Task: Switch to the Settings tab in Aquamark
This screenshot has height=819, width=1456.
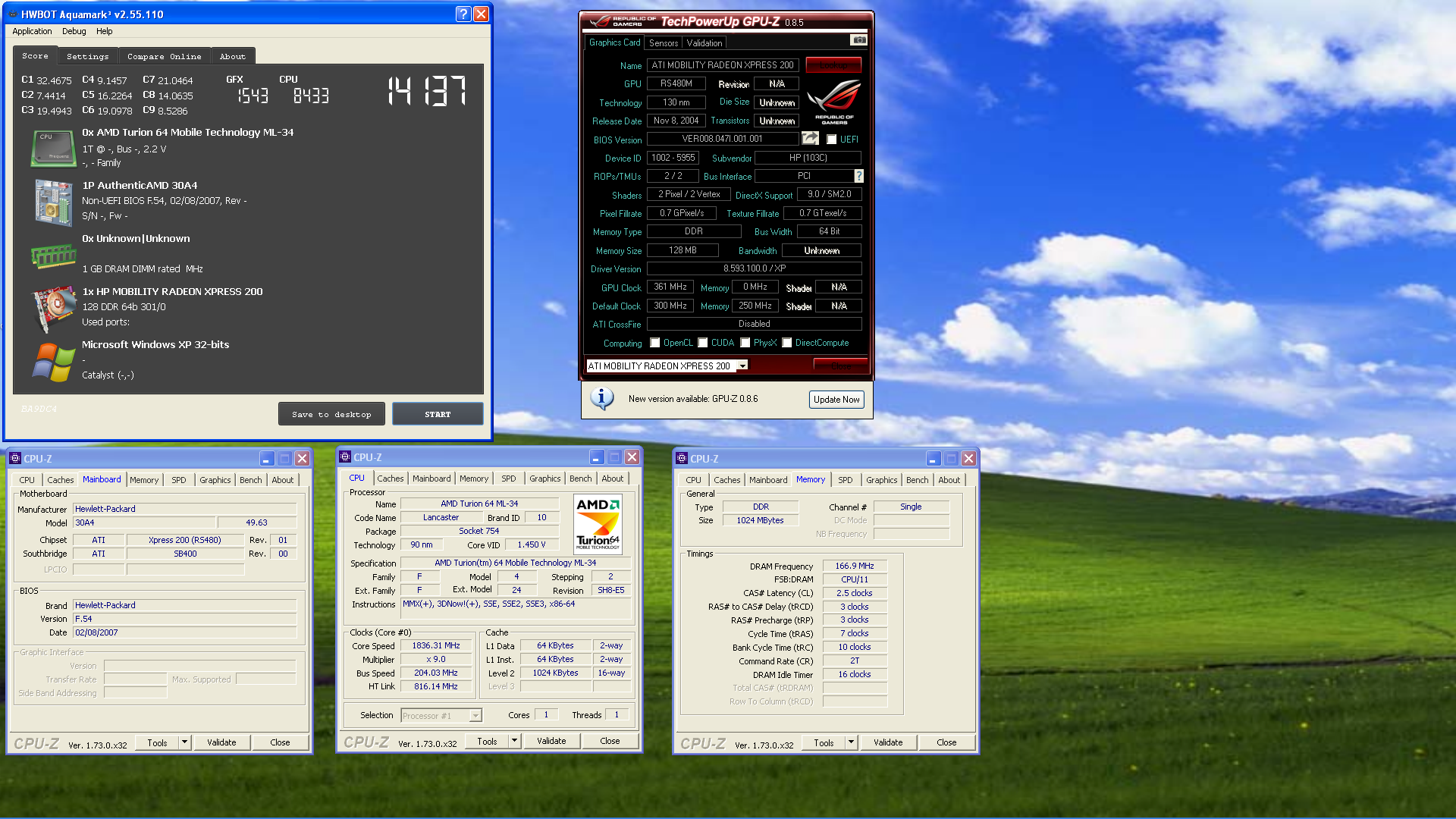Action: pos(87,56)
